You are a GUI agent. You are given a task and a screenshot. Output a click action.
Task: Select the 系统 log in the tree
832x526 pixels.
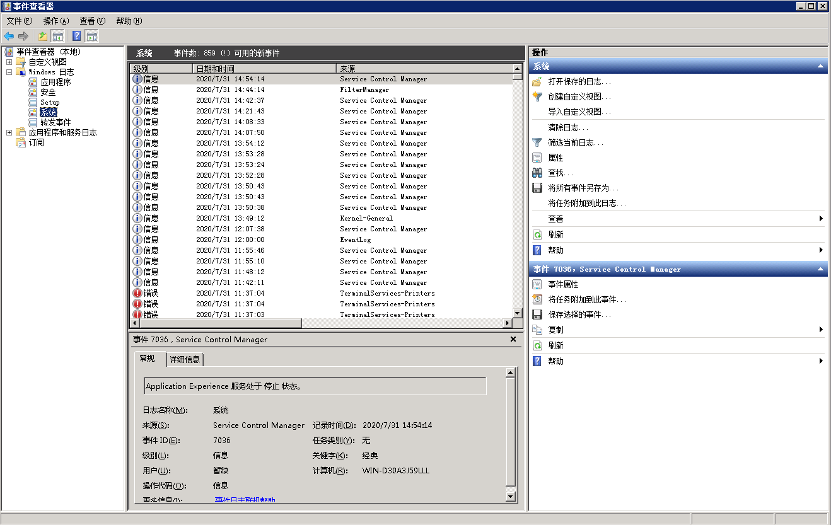(48, 113)
